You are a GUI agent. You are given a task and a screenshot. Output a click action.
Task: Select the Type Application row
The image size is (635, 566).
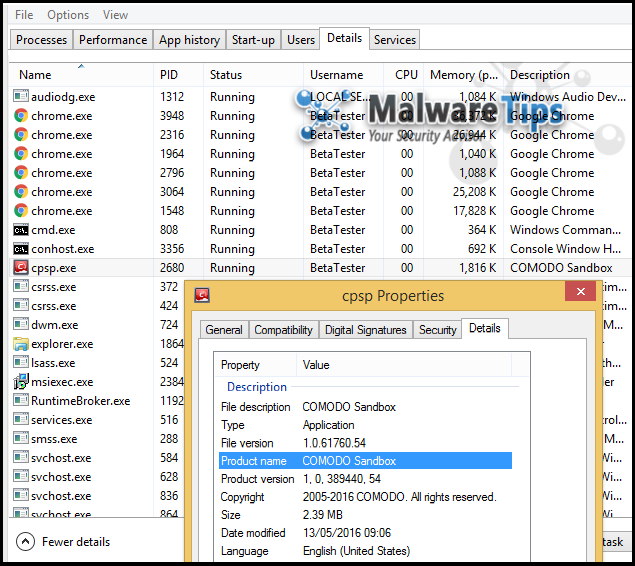coord(365,425)
